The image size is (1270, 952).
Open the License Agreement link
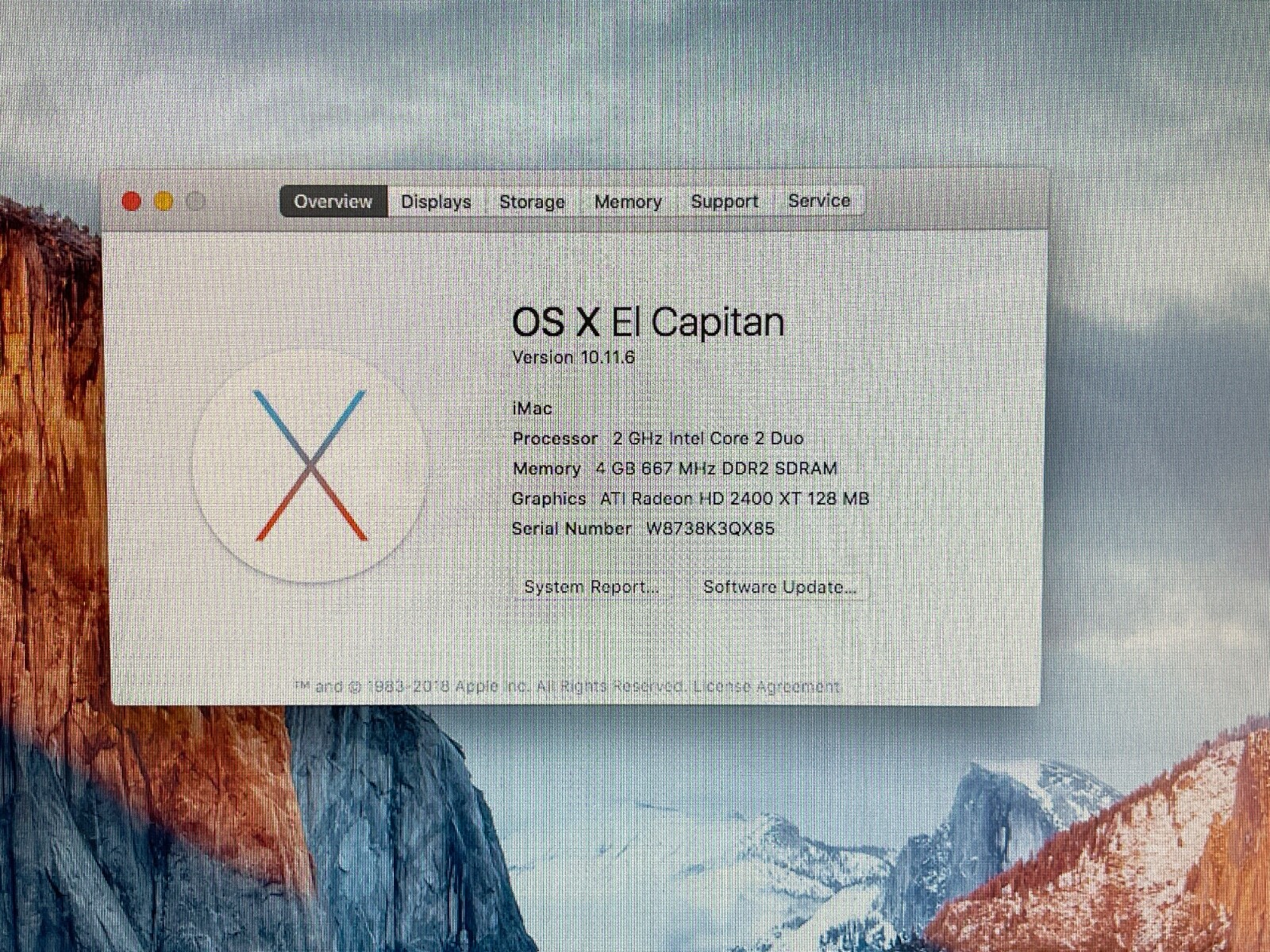pos(767,686)
